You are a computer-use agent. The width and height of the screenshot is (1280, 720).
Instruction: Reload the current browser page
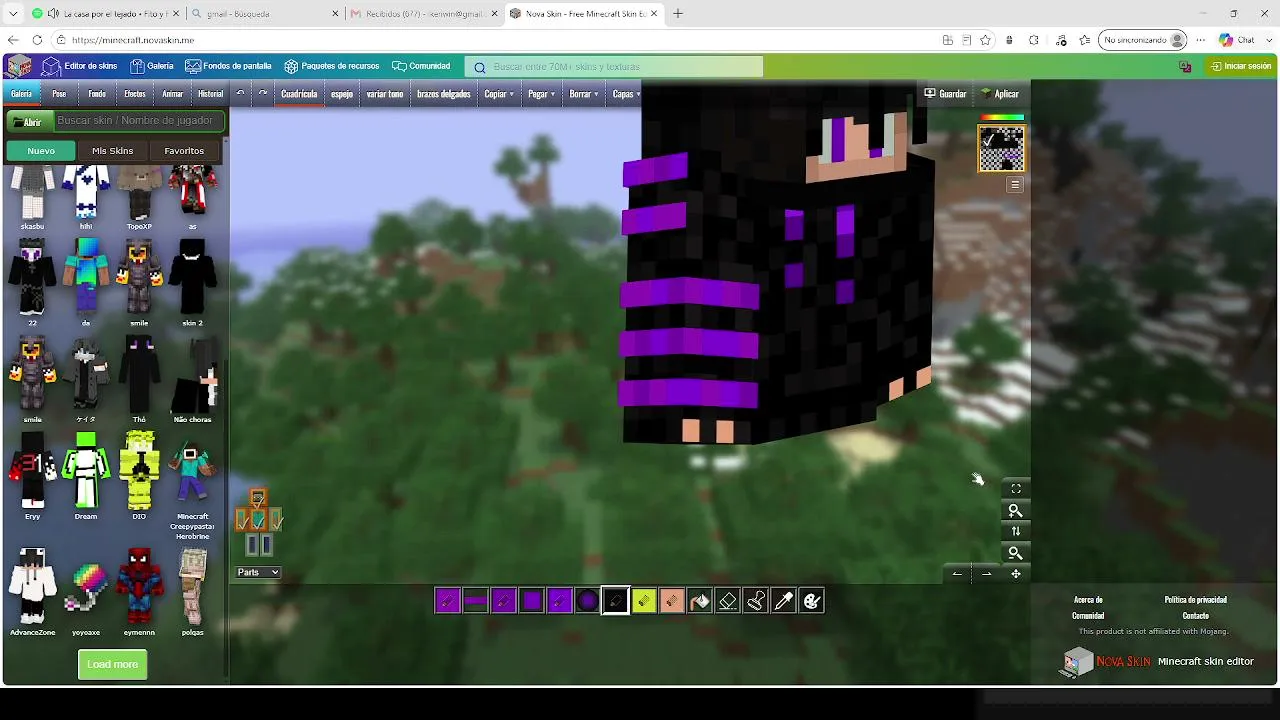(x=37, y=40)
